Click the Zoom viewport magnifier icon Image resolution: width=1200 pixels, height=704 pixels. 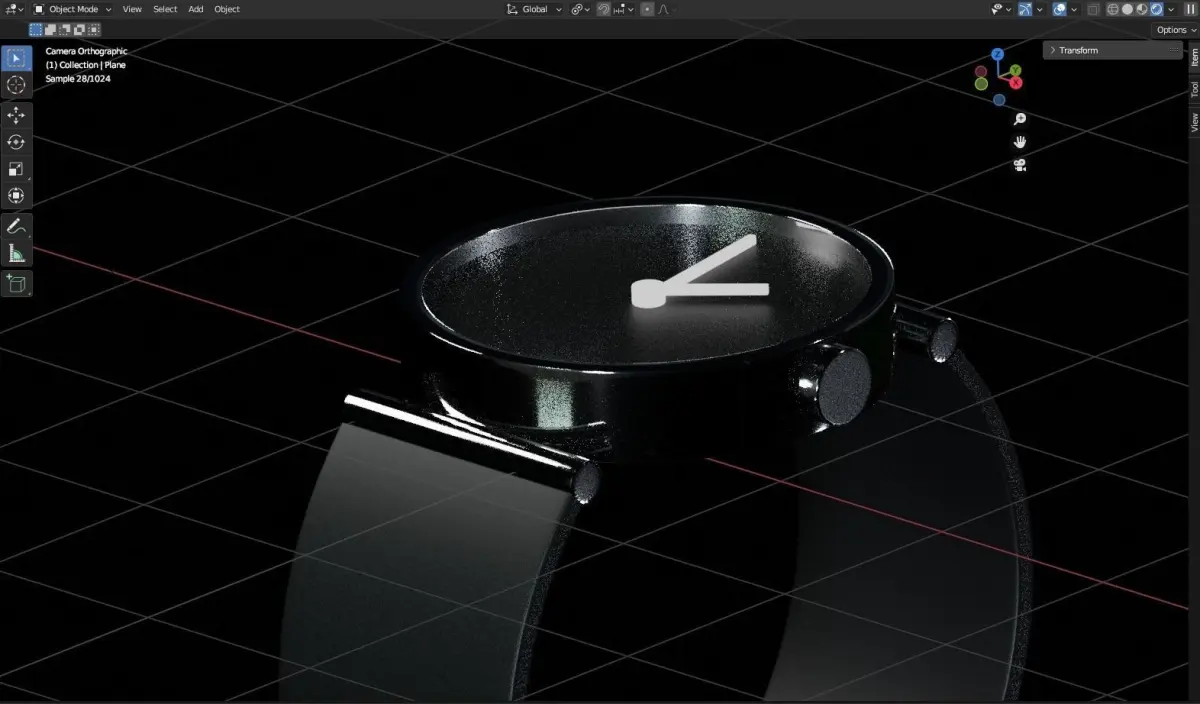pyautogui.click(x=1020, y=118)
